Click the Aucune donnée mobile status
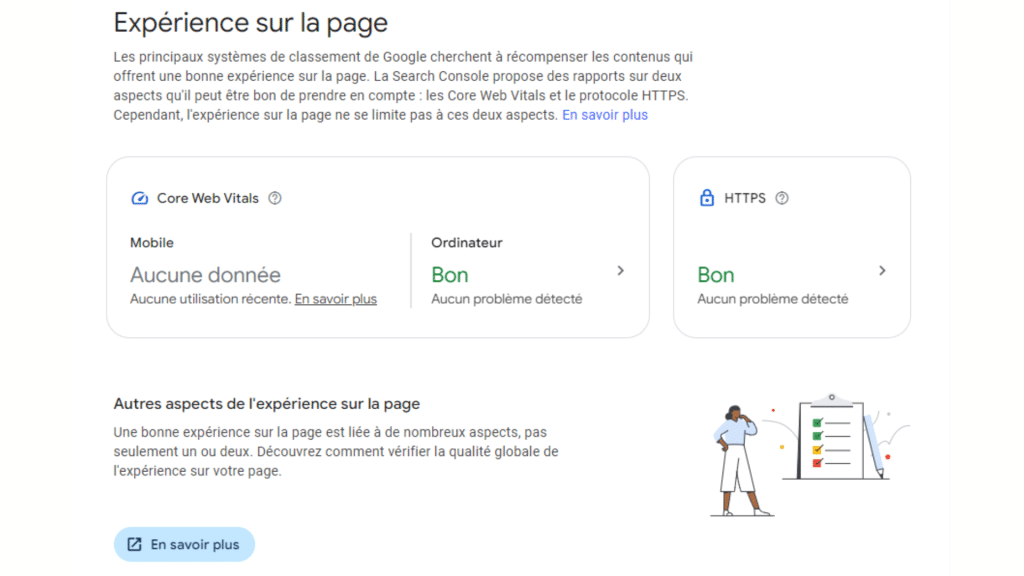The image size is (1024, 576). [205, 275]
